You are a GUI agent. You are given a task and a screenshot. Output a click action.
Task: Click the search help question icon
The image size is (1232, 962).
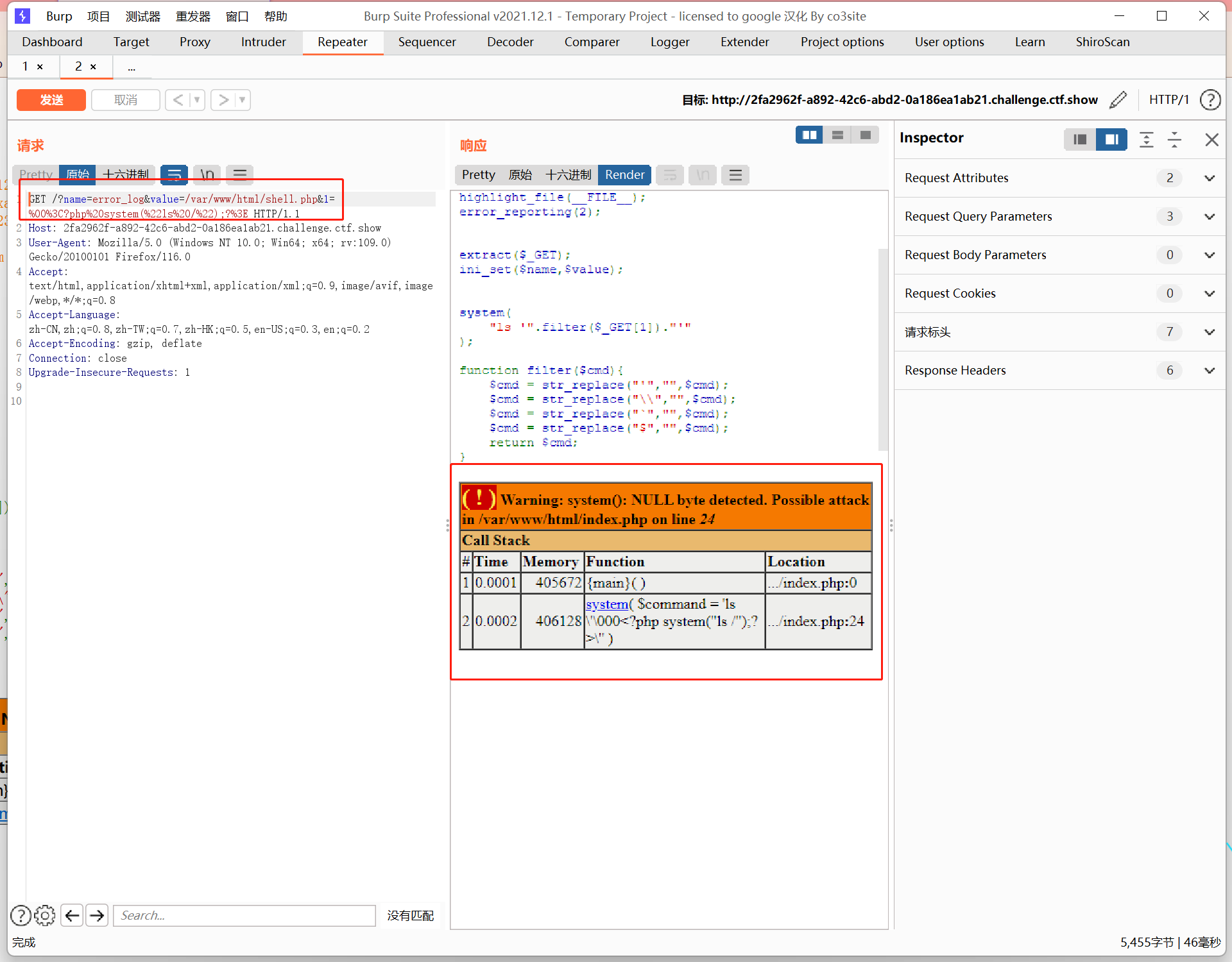point(21,915)
